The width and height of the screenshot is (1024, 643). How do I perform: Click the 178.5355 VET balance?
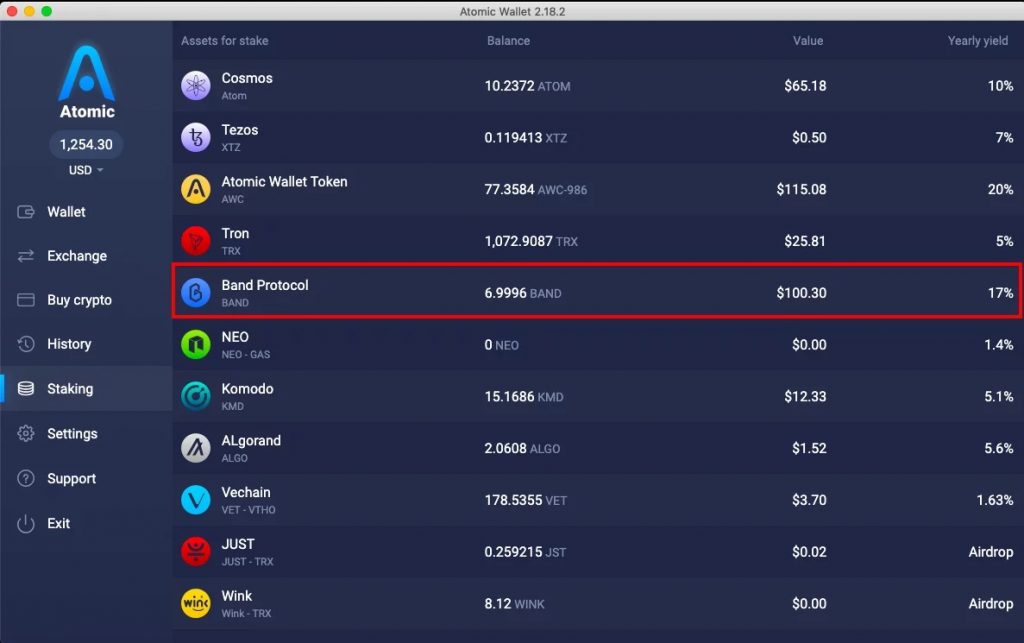[x=526, y=500]
